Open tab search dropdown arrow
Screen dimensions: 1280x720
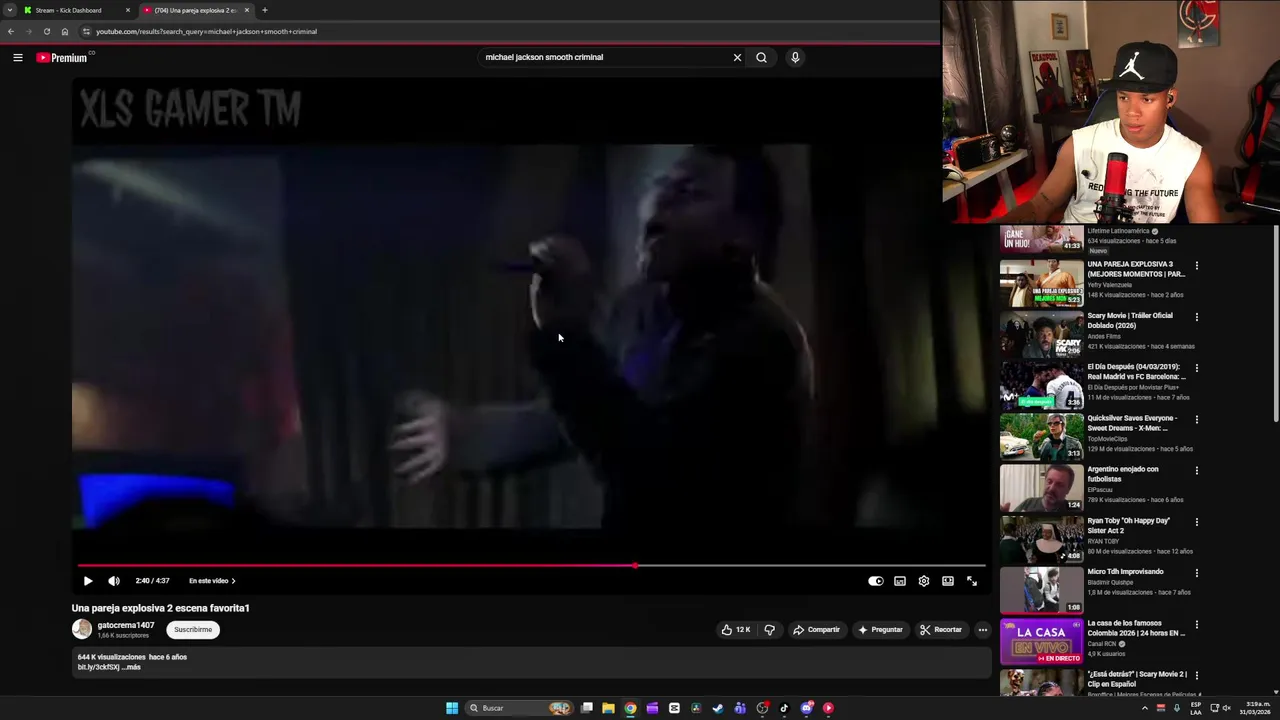point(9,10)
